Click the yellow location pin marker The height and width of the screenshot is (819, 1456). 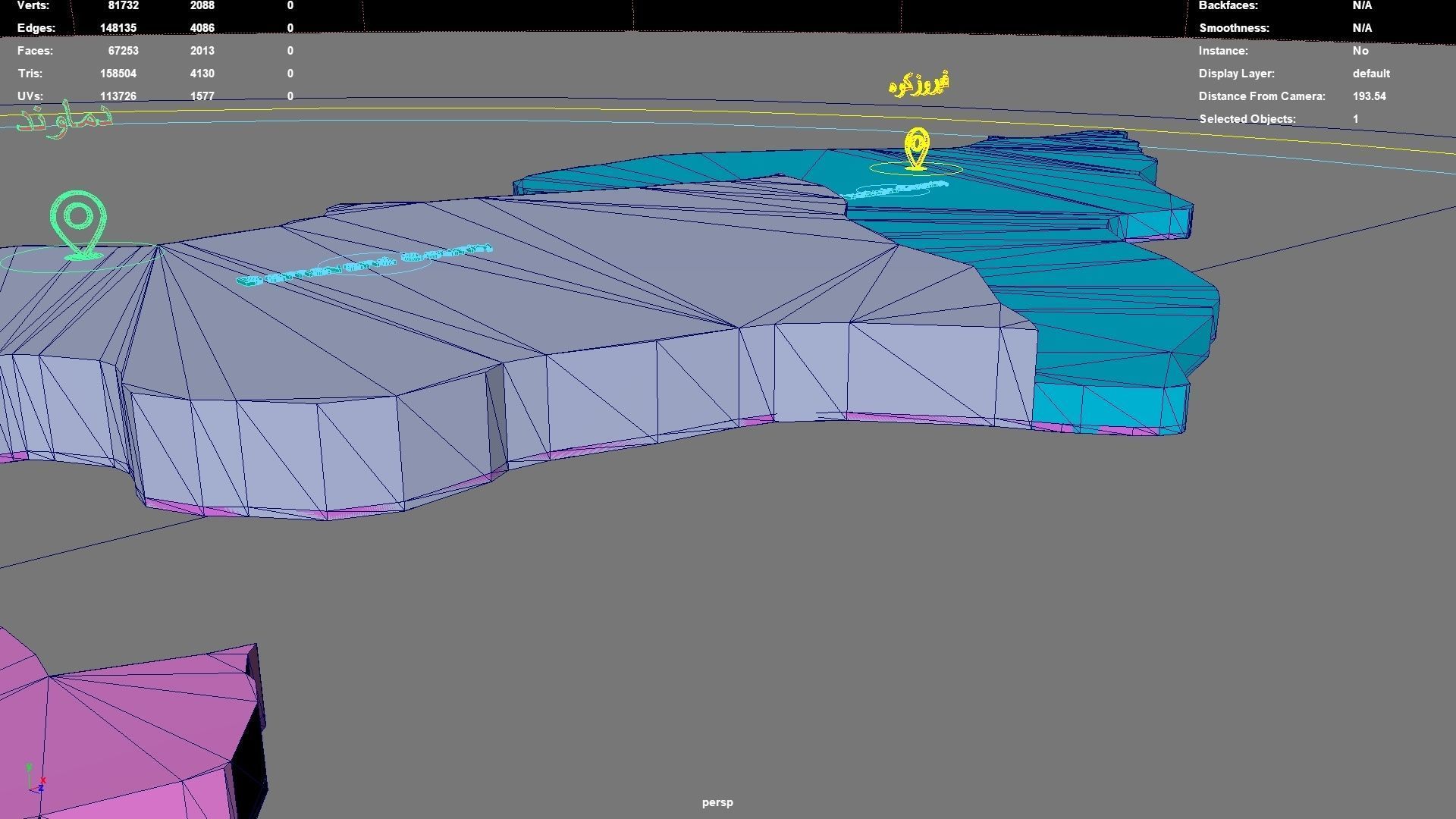pos(917,147)
